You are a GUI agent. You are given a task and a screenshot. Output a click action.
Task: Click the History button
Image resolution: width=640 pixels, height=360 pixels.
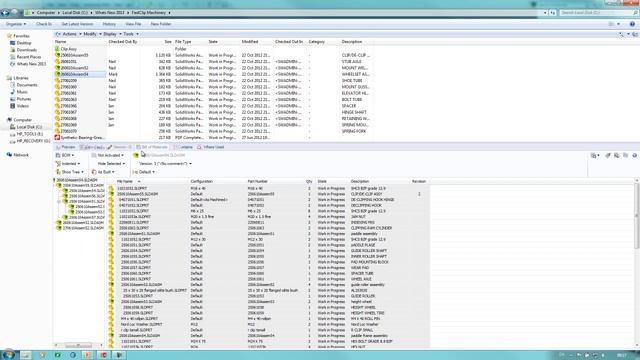[x=109, y=24]
